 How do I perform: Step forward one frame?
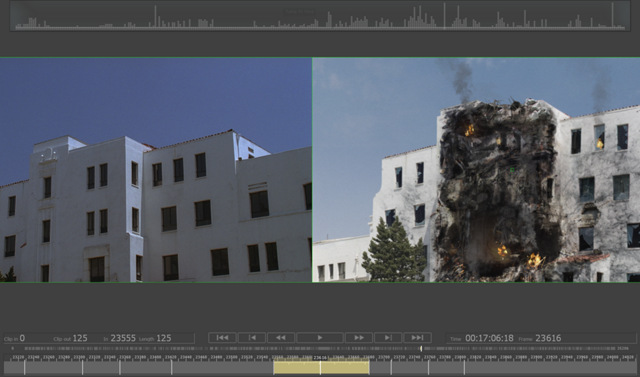pyautogui.click(x=388, y=338)
